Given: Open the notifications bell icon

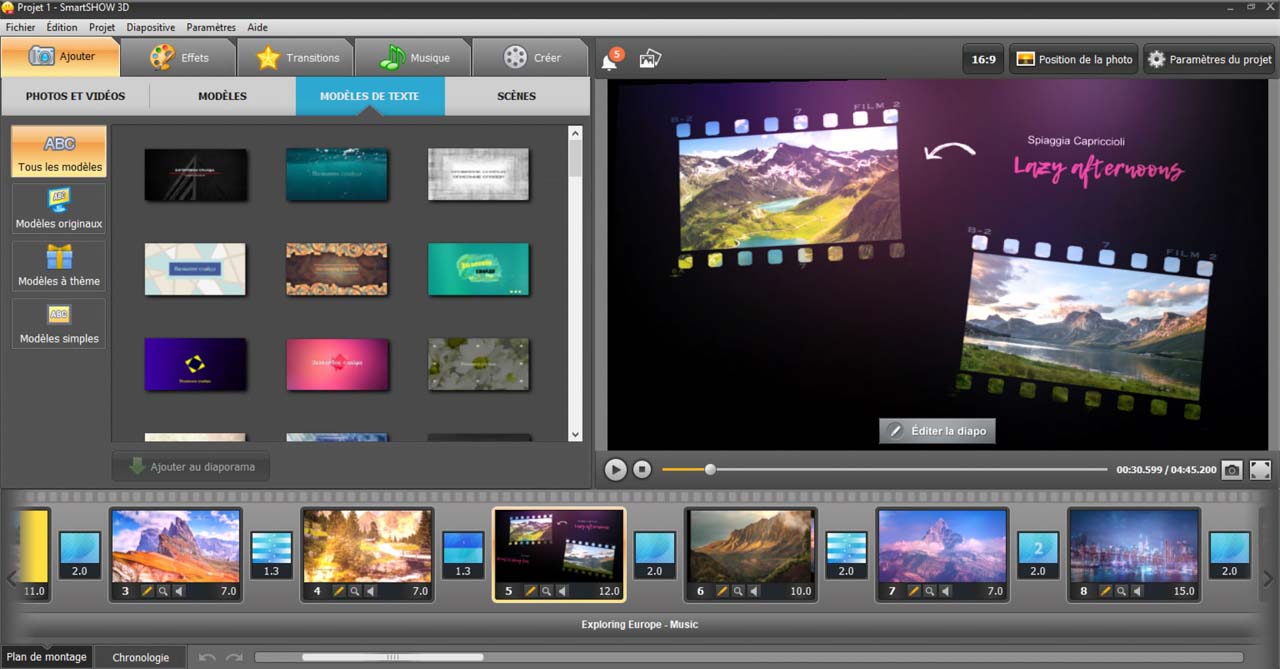Looking at the screenshot, I should click(609, 61).
